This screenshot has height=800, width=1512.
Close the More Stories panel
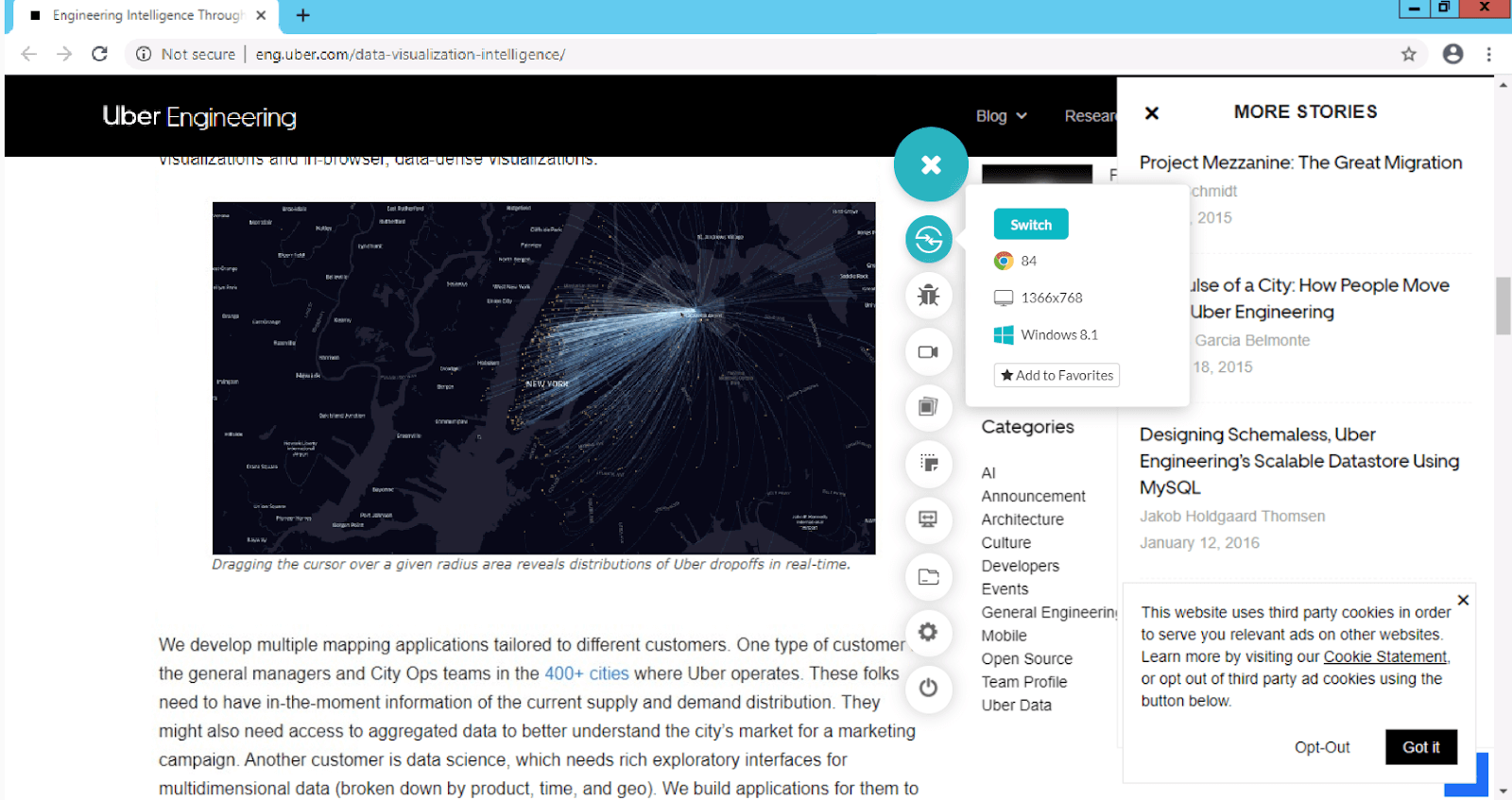[1152, 113]
